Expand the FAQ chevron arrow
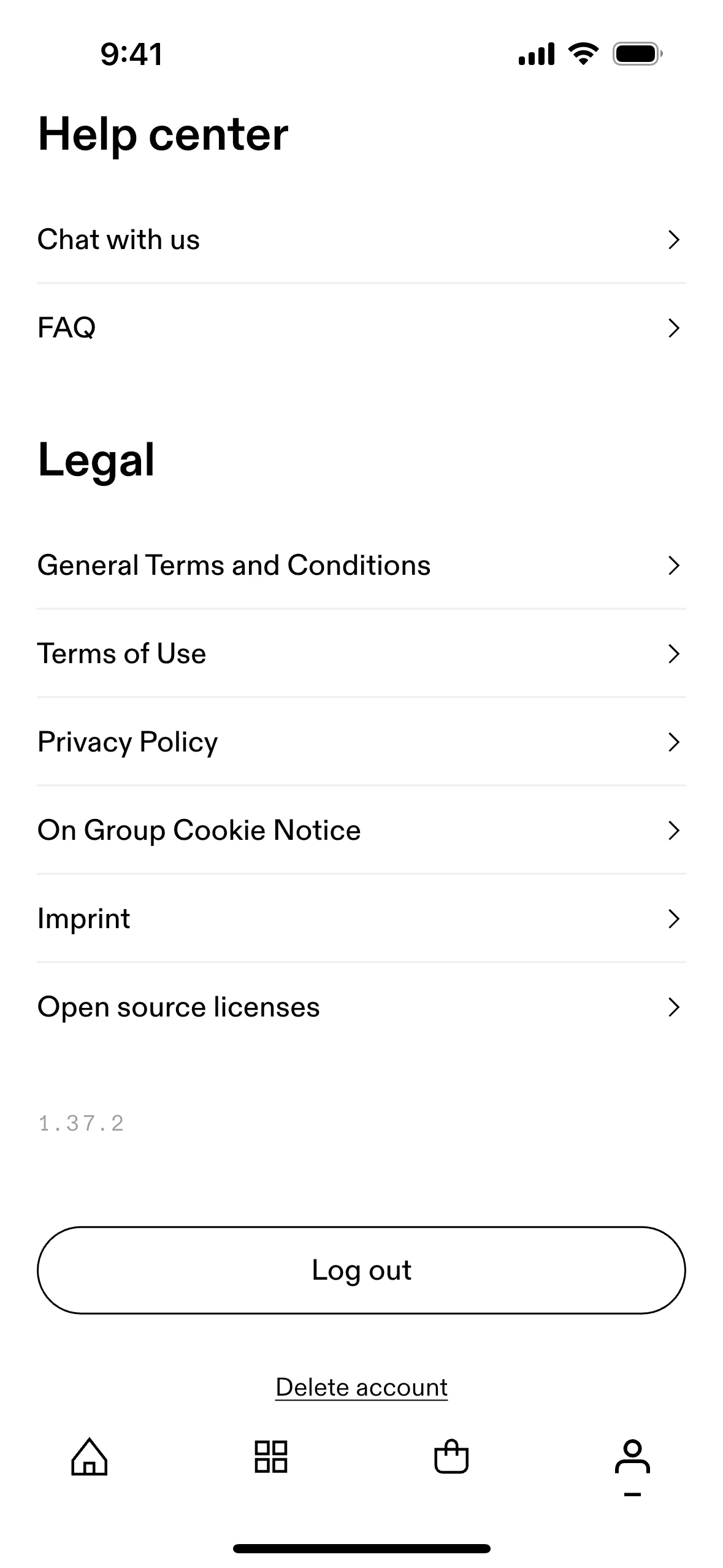 pos(673,328)
